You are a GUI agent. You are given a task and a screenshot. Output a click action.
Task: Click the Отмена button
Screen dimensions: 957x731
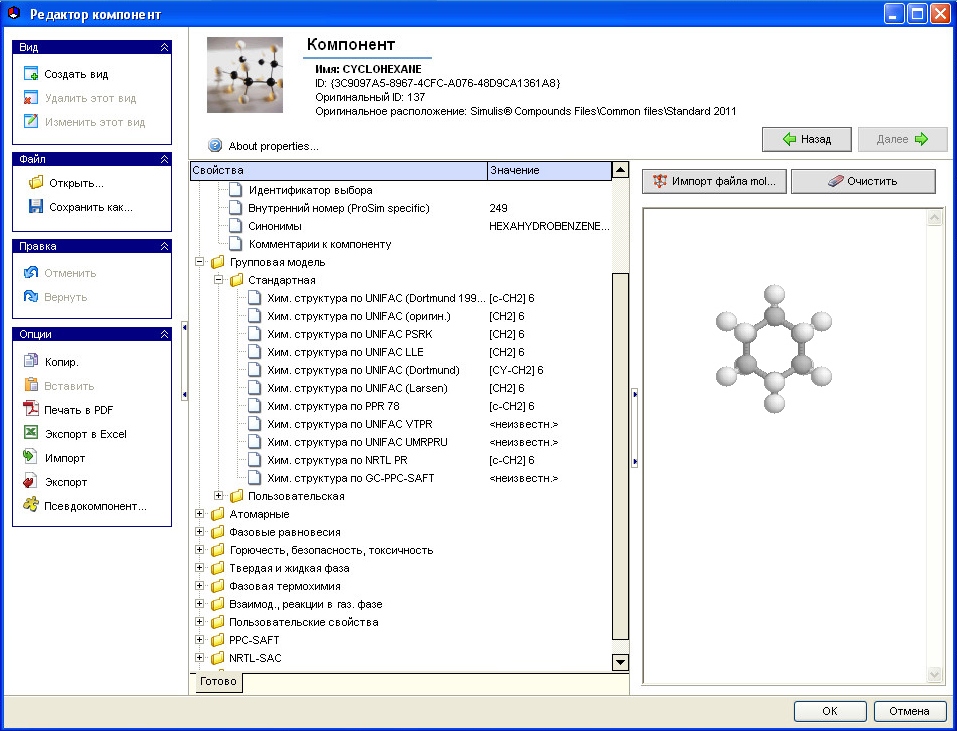tap(909, 711)
